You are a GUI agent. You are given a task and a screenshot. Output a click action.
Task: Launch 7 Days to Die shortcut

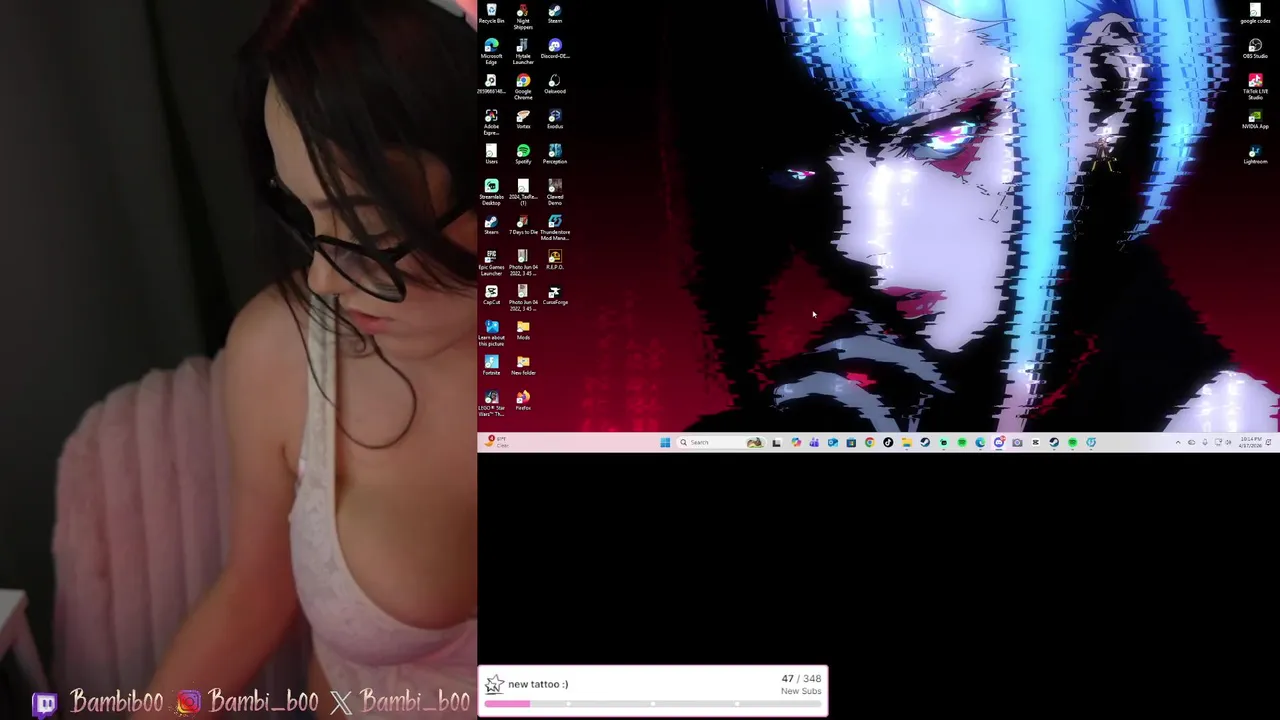coord(523,224)
